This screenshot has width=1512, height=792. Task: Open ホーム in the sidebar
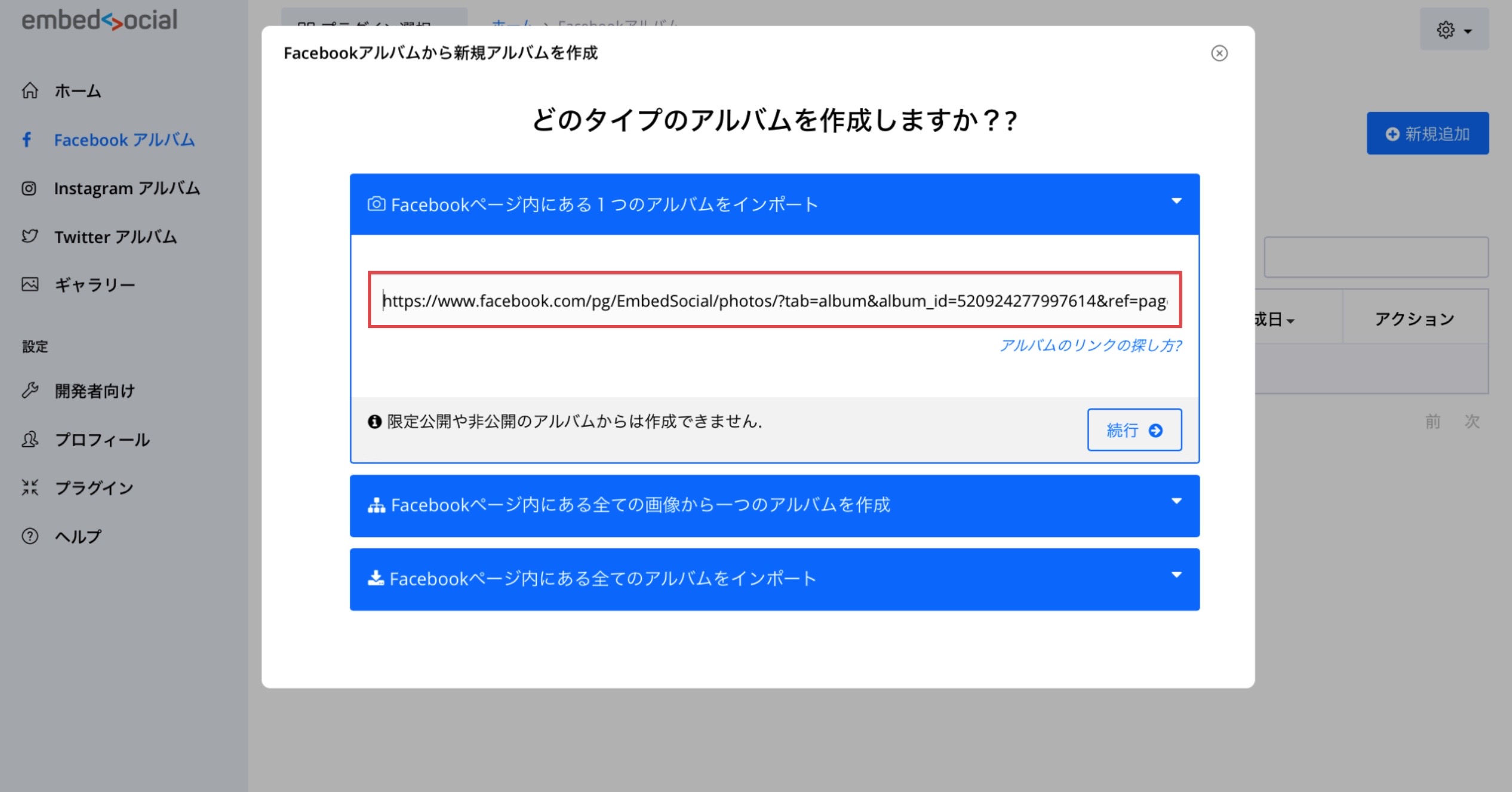click(x=78, y=91)
